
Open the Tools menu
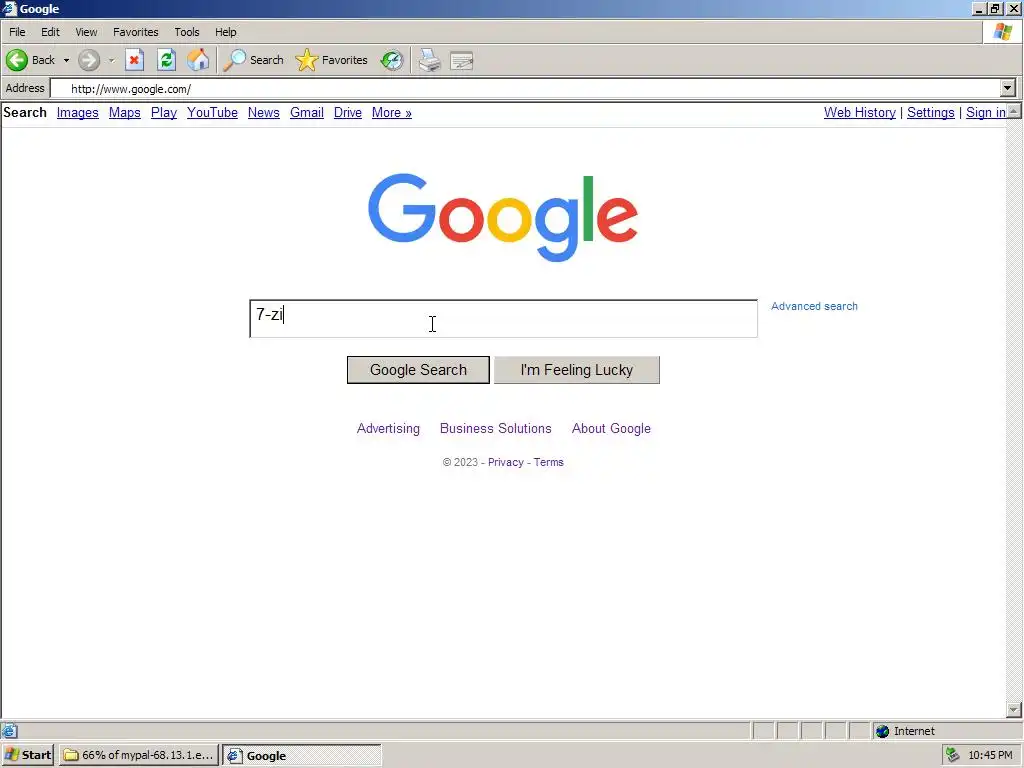(187, 32)
